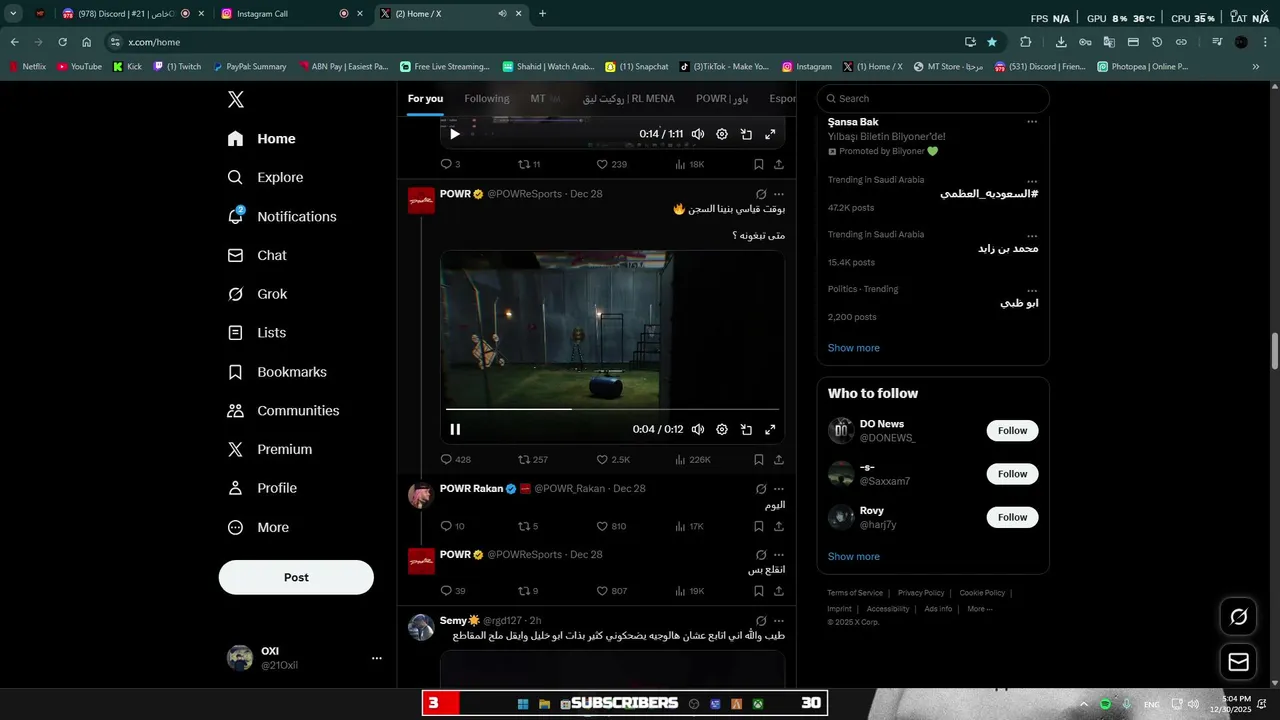Image resolution: width=1280 pixels, height=720 pixels.
Task: Open Terms of Service link
Action: tap(855, 593)
